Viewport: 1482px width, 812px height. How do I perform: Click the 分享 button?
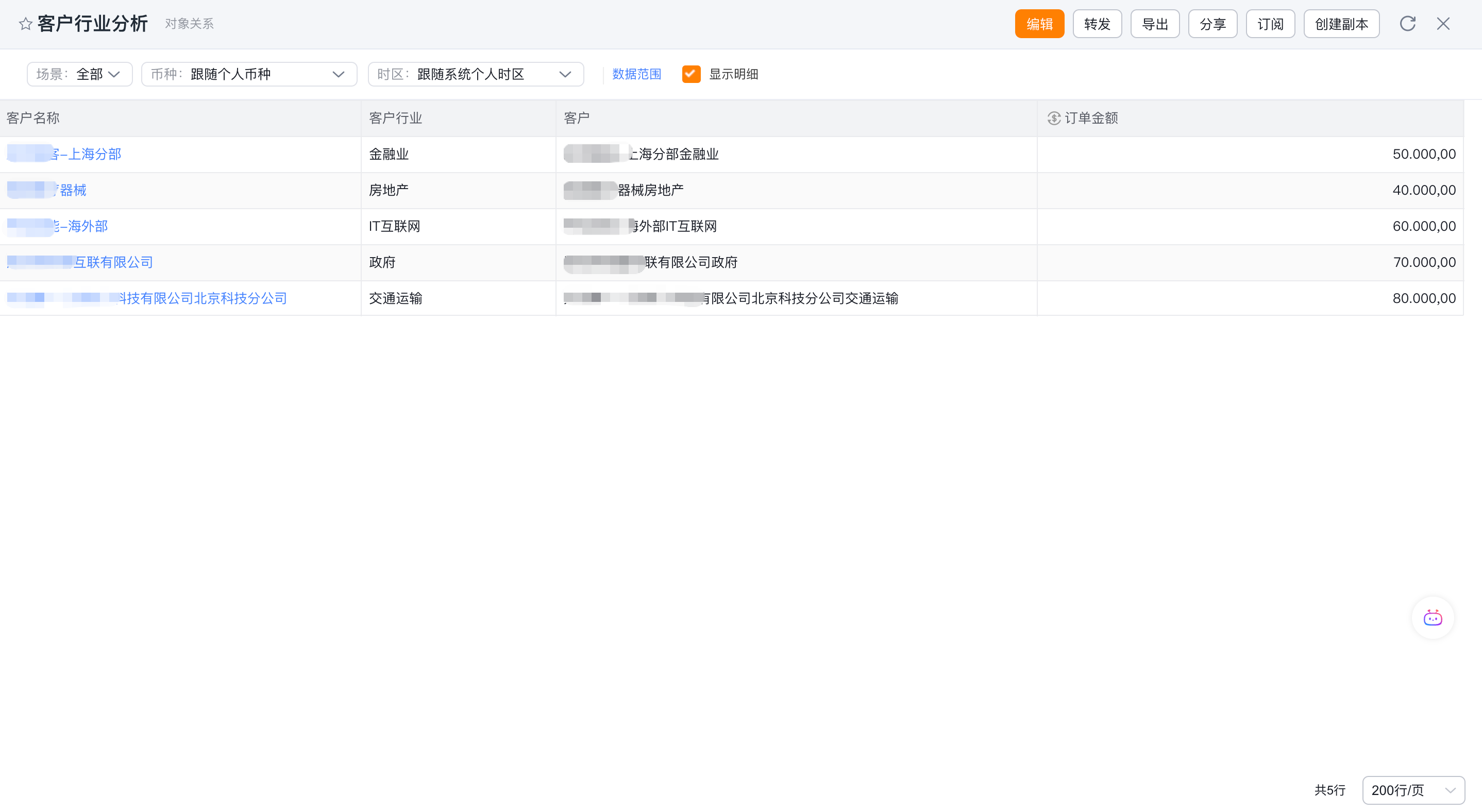click(x=1212, y=24)
